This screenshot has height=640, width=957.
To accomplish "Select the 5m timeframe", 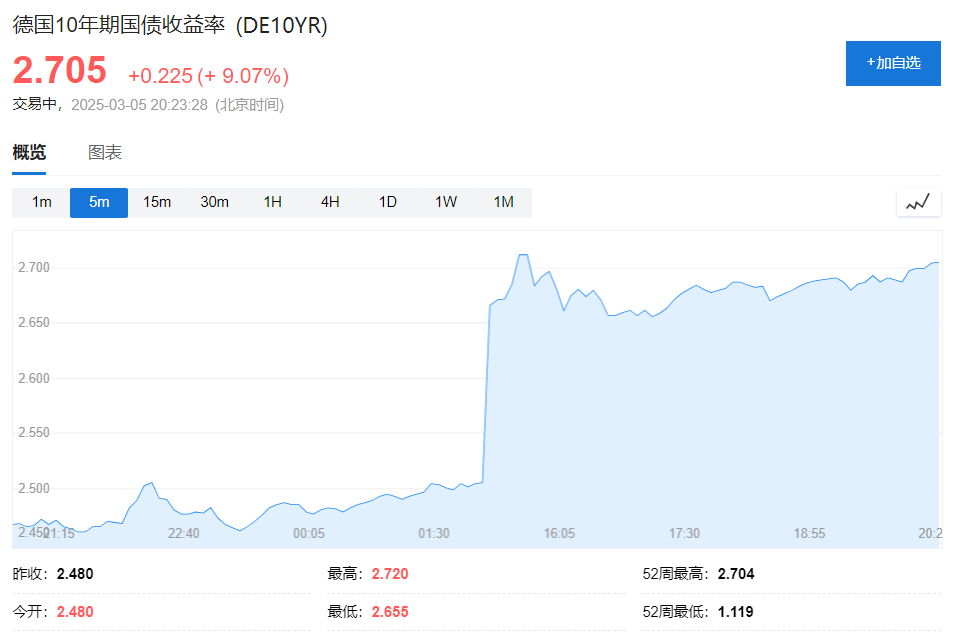I will tap(98, 201).
